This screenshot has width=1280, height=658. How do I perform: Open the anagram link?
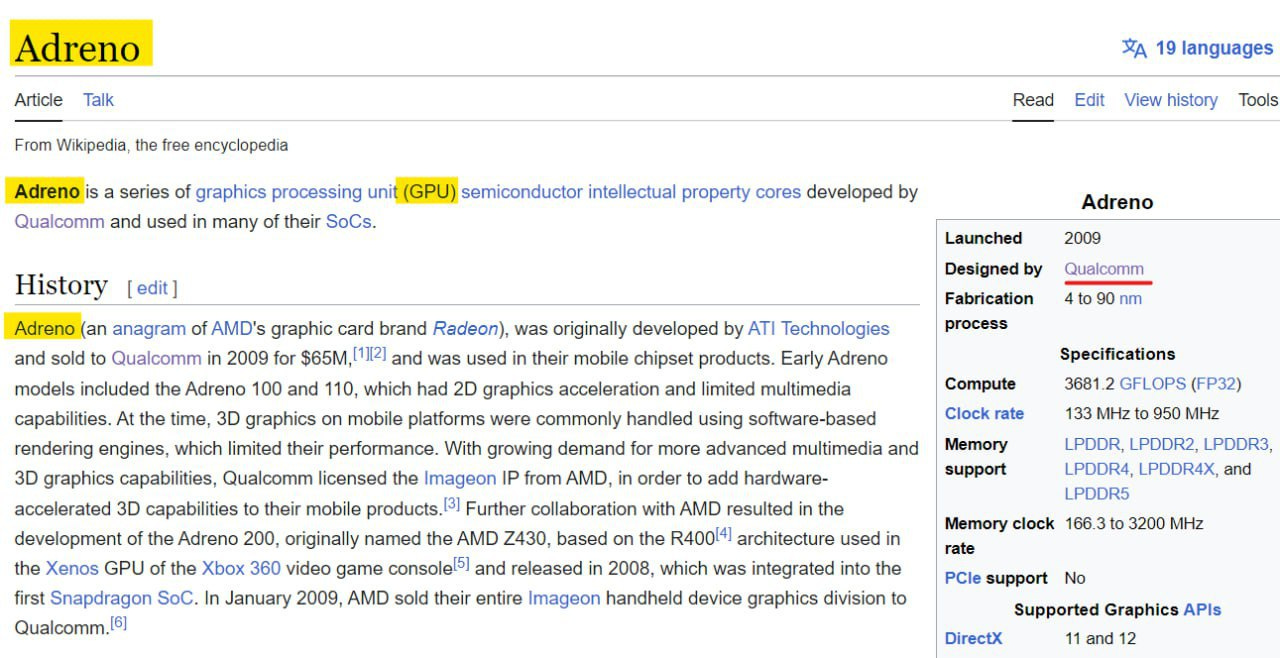149,328
